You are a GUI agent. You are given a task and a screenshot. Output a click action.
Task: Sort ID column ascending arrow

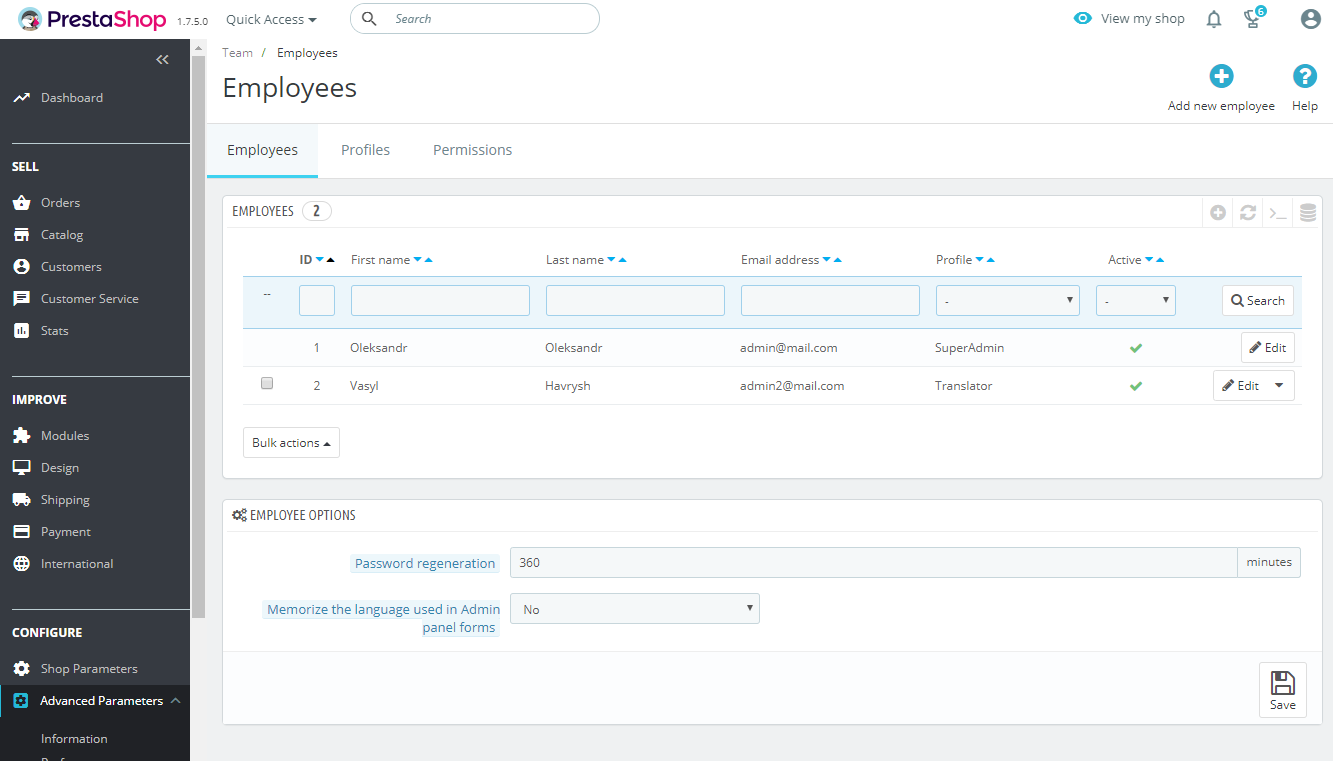click(331, 260)
